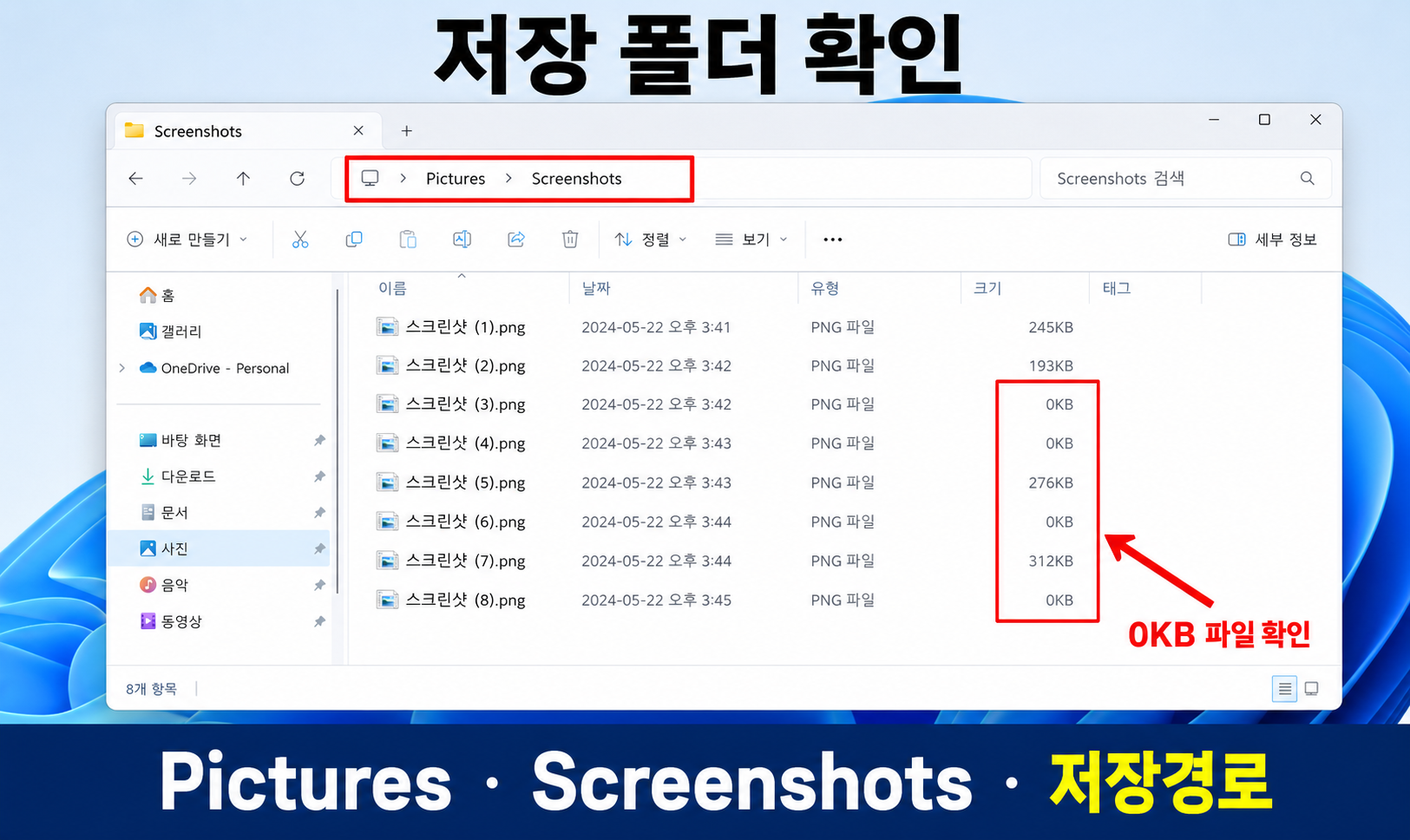
Task: Close the Screenshots tab
Action: tap(358, 131)
